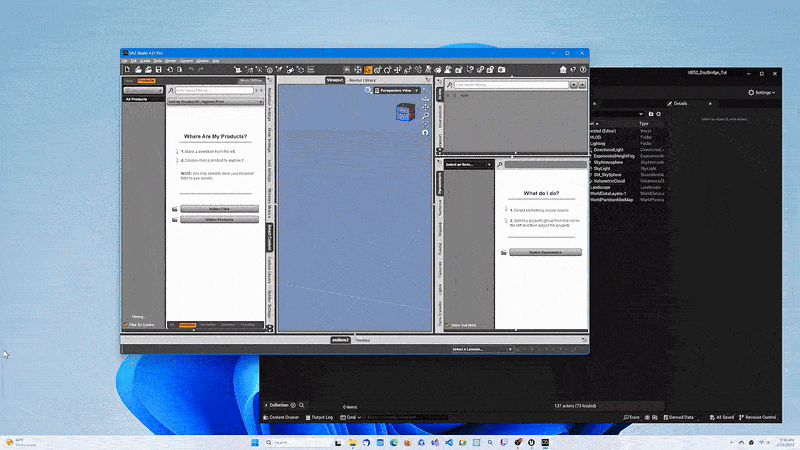Open Visual Studio Code from the taskbar
This screenshot has width=800, height=450.
[x=448, y=442]
